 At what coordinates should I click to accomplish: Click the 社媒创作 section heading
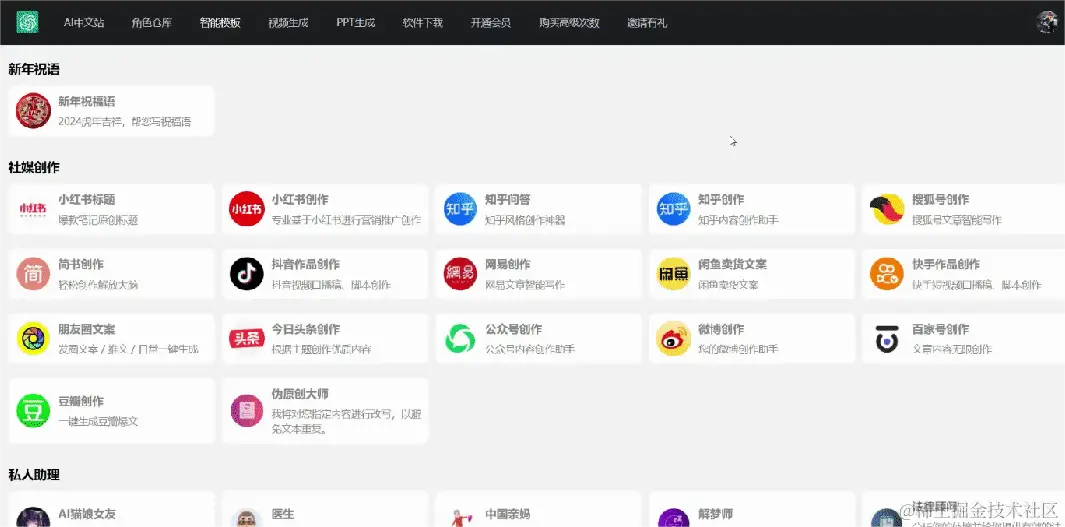coord(34,167)
